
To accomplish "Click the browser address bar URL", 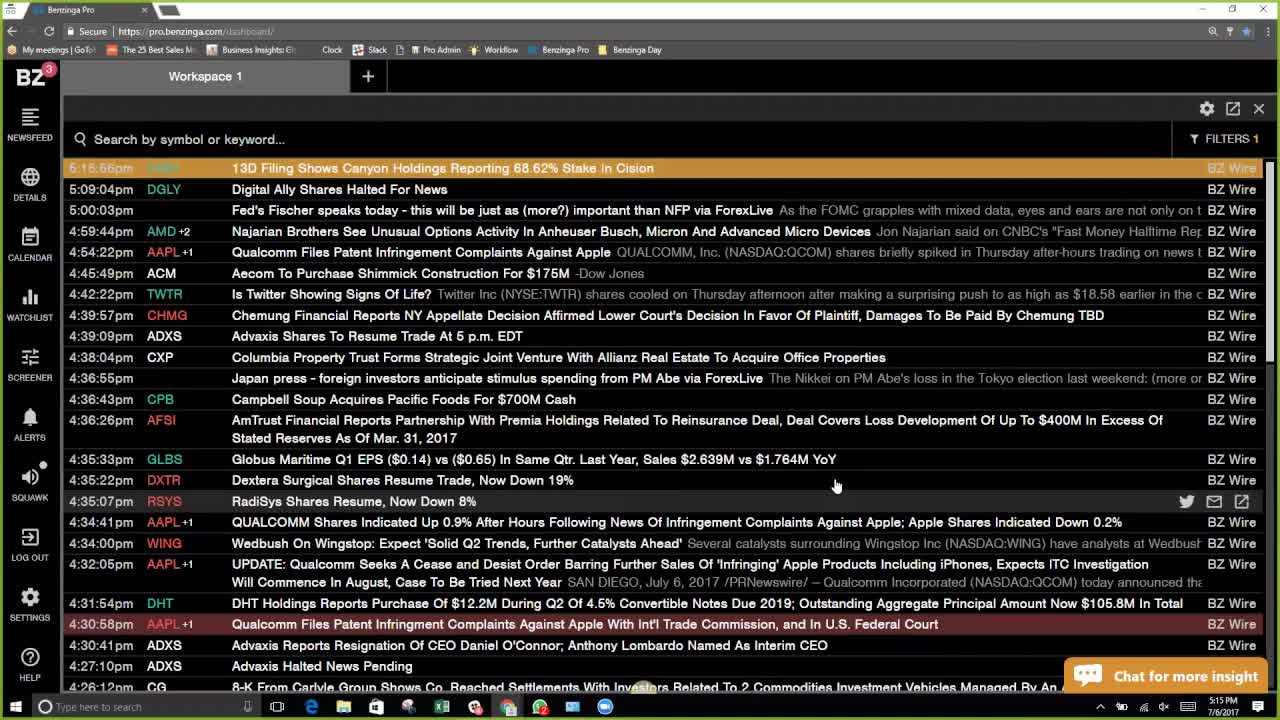I will pyautogui.click(x=196, y=31).
